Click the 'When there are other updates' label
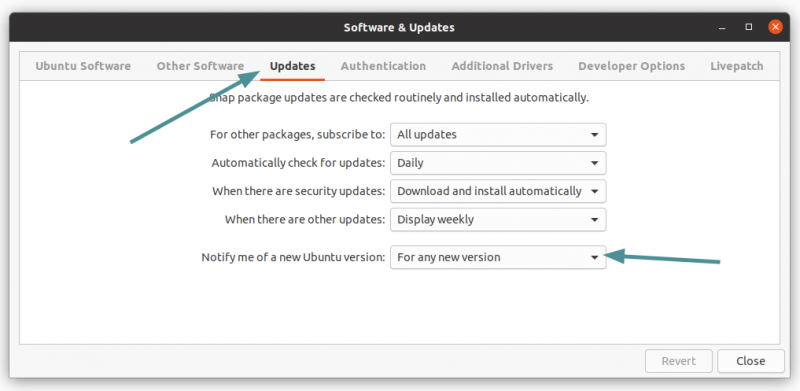Image resolution: width=800 pixels, height=391 pixels. point(305,219)
